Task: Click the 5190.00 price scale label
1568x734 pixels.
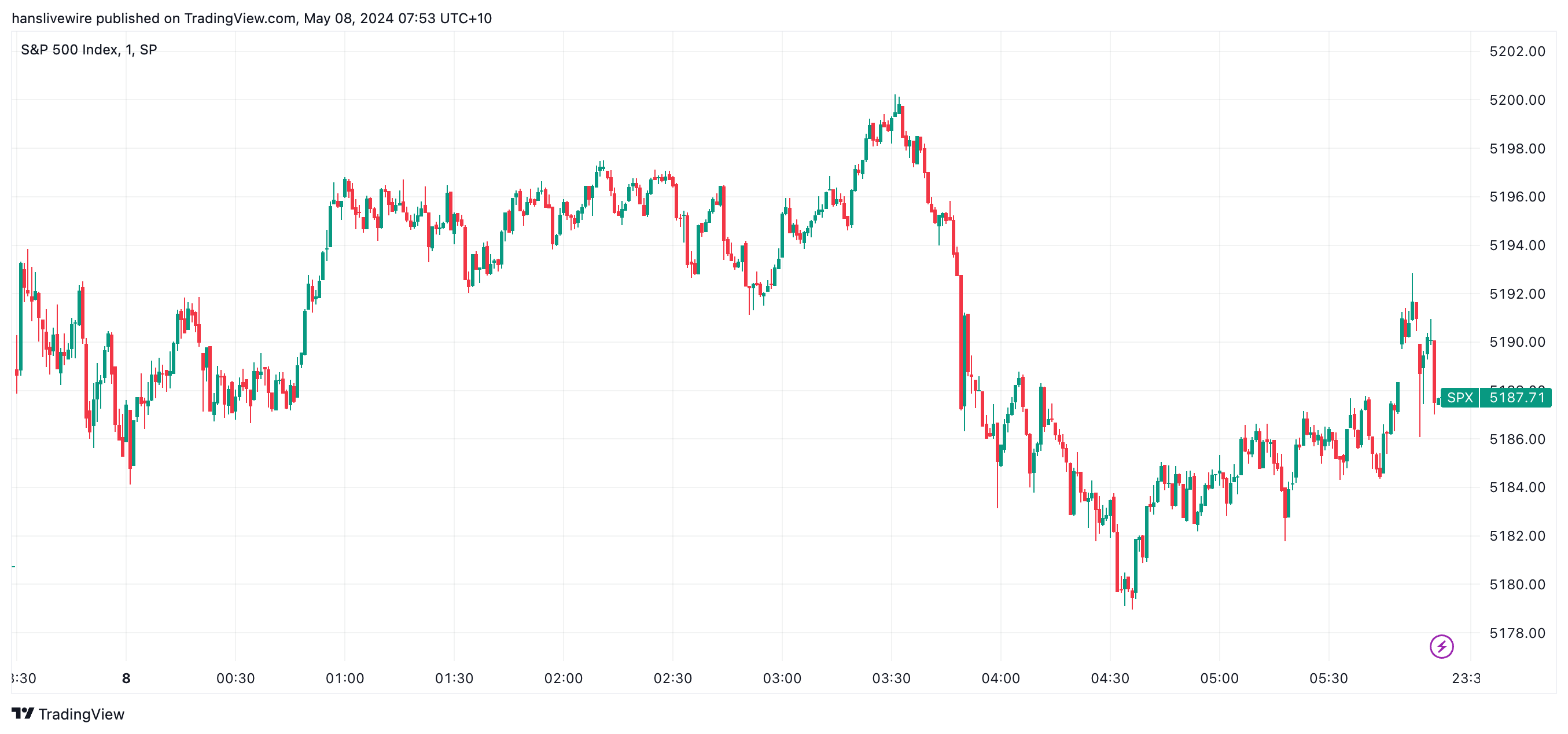Action: tap(1517, 342)
